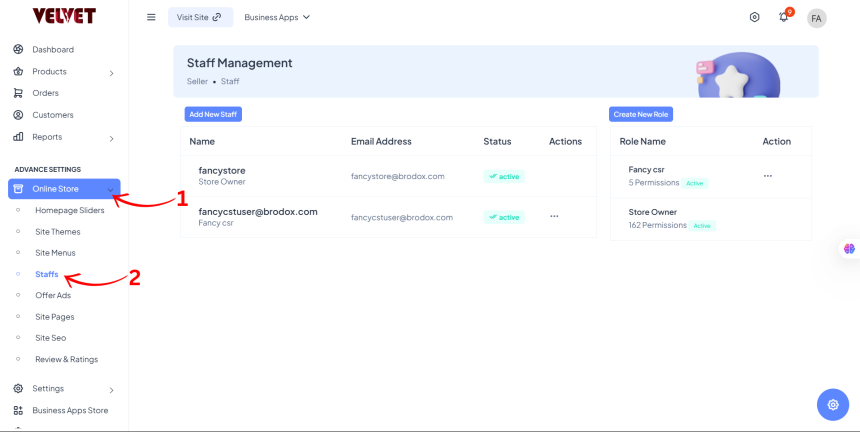Collapse the Online Store menu
This screenshot has width=860, height=432.
(x=110, y=189)
